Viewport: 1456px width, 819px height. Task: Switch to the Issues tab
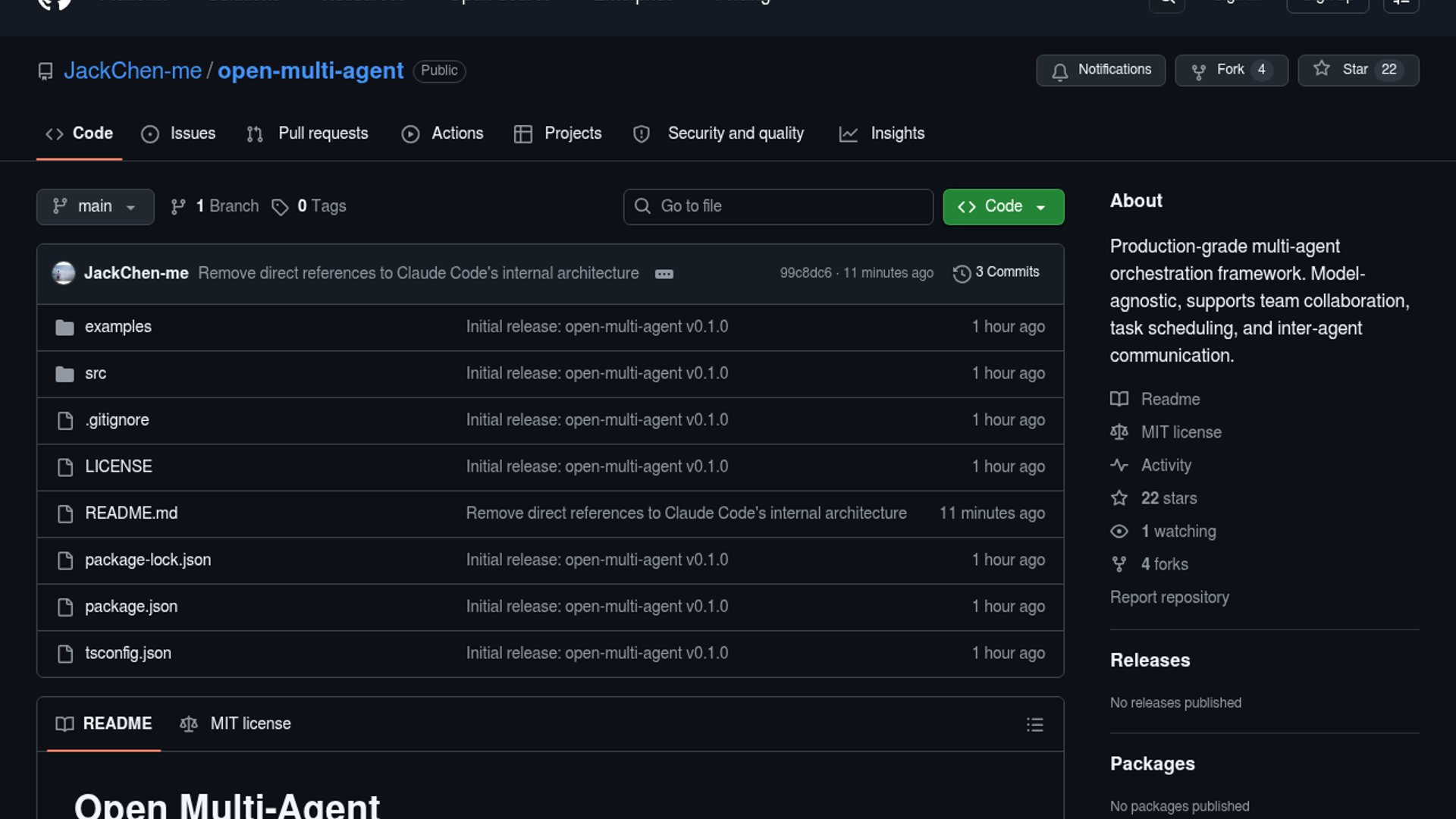point(179,133)
